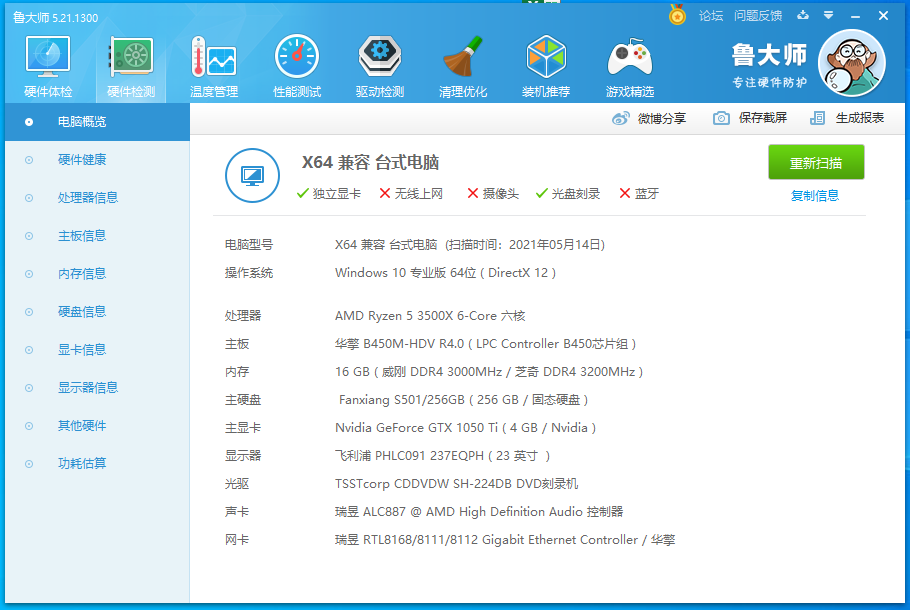Click the 蓝牙 status indicator

click(x=639, y=194)
